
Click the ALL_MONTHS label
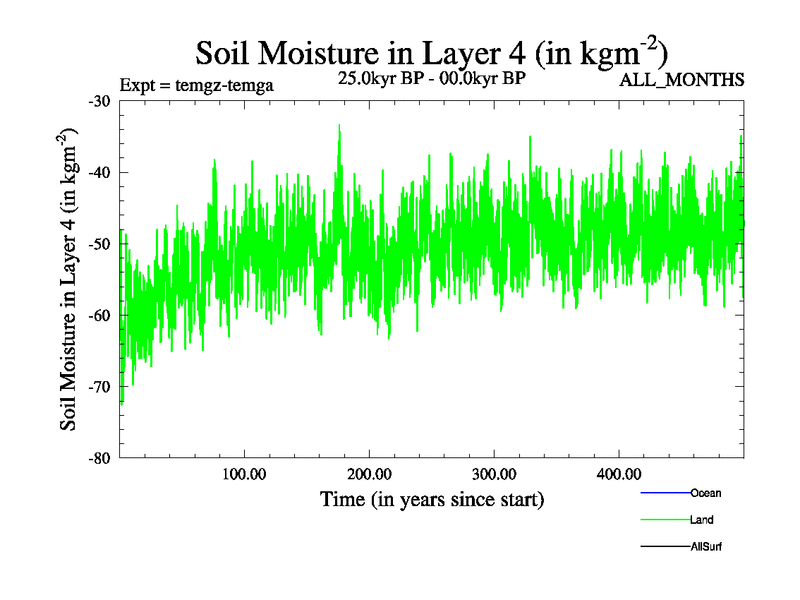click(682, 80)
